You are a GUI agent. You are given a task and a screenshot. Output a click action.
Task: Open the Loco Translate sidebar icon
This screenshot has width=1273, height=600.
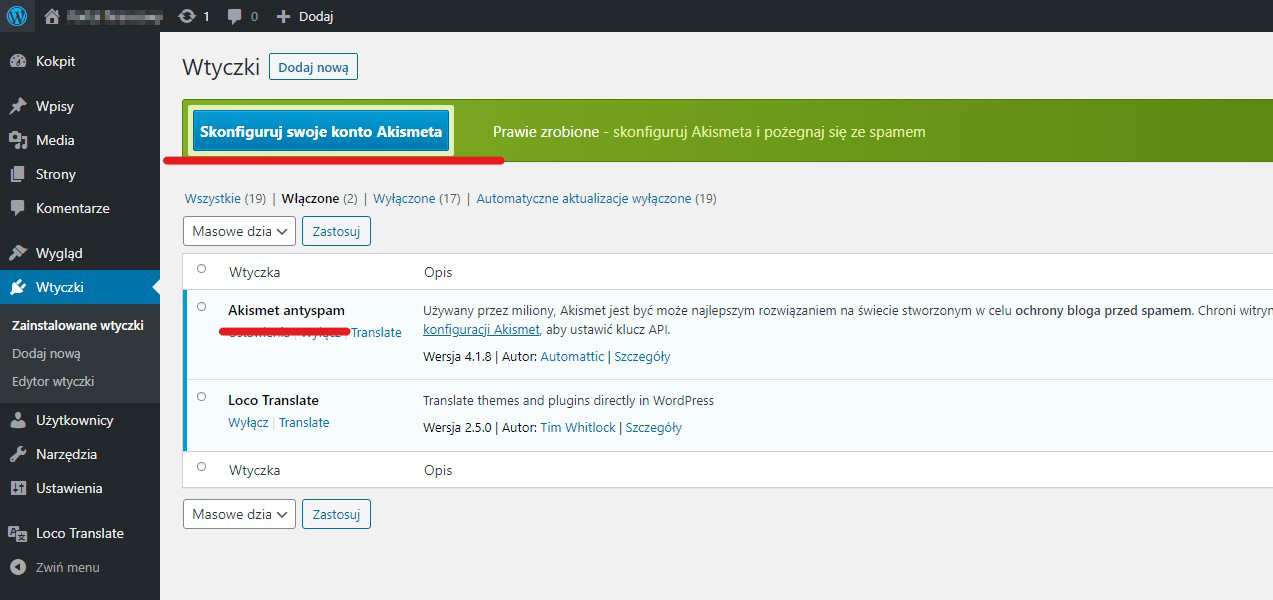(18, 533)
